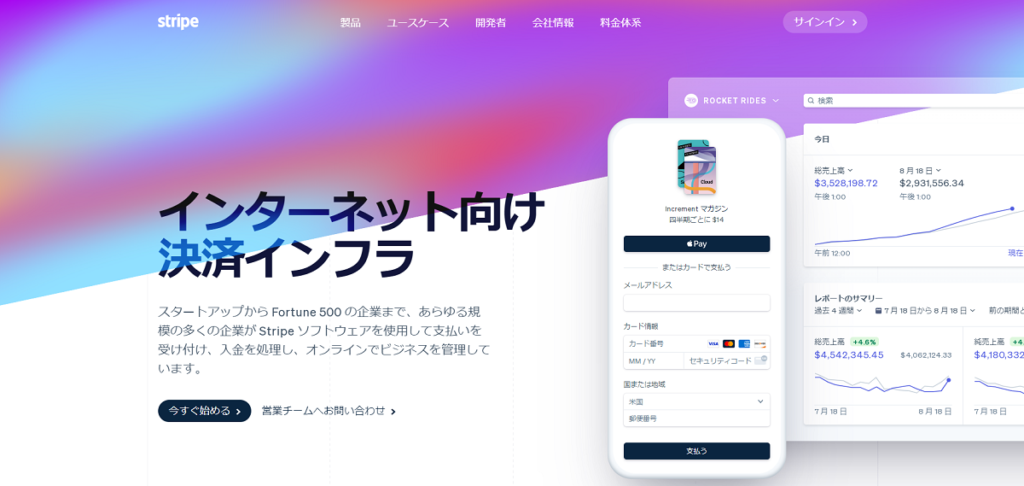Click the Rocket Rides round logo icon
The image size is (1024, 486).
(691, 101)
